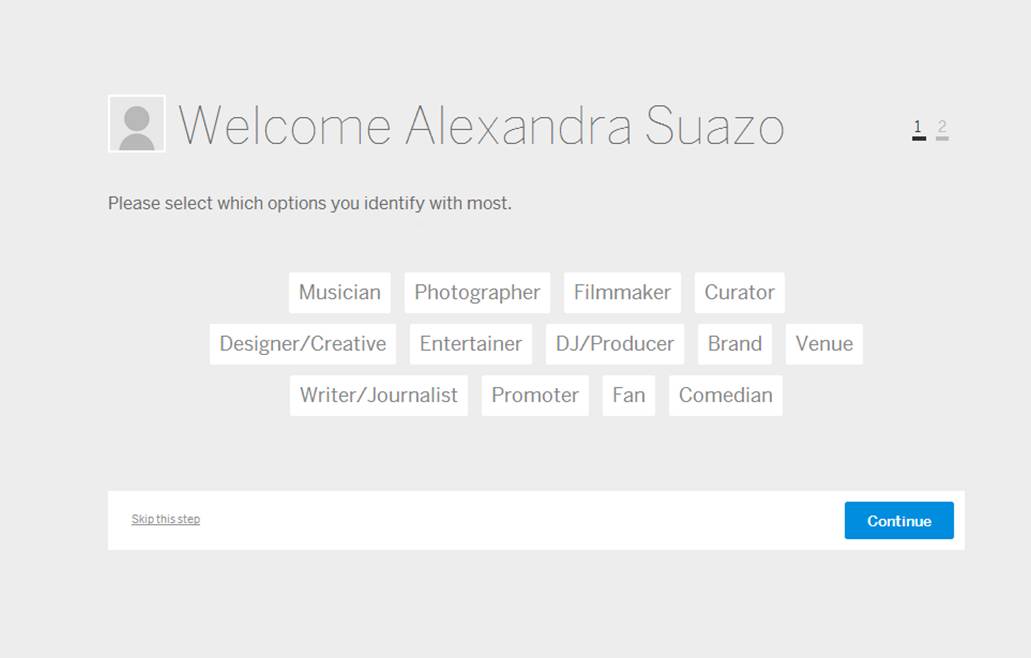Pick the Entertainer option
Screen dimensions: 1031x658
(471, 344)
